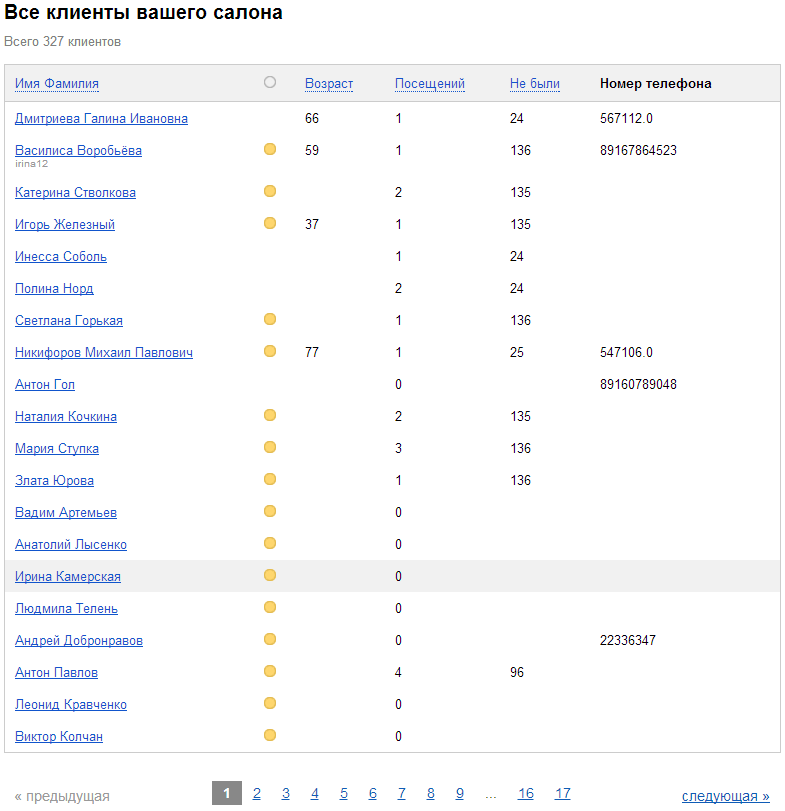Sort by the Не были column
This screenshot has width=785, height=811.
[x=535, y=84]
